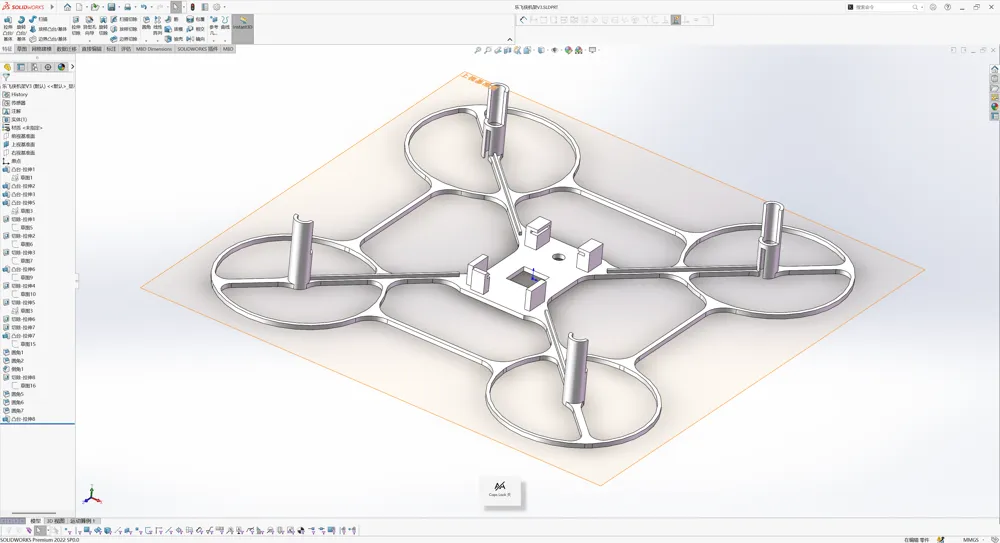
Task: Open the SOLIDWORKS Resources task pane icon
Action: [x=995, y=69]
